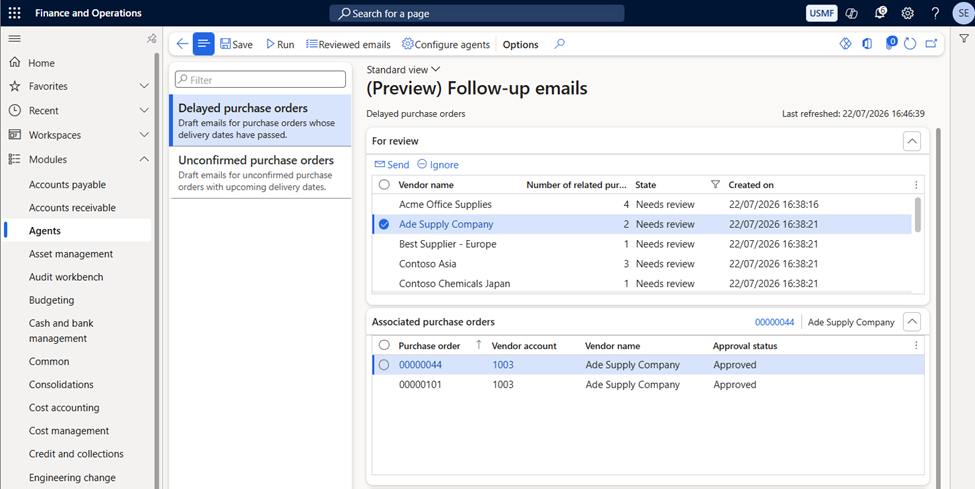Collapse the navigation pane hamburger icon
975x489 pixels.
click(14, 39)
